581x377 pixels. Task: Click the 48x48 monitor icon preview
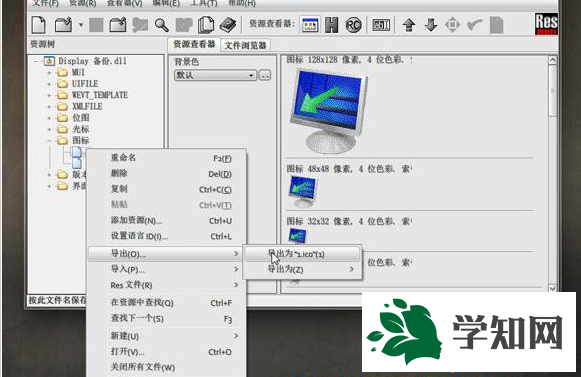tap(303, 191)
